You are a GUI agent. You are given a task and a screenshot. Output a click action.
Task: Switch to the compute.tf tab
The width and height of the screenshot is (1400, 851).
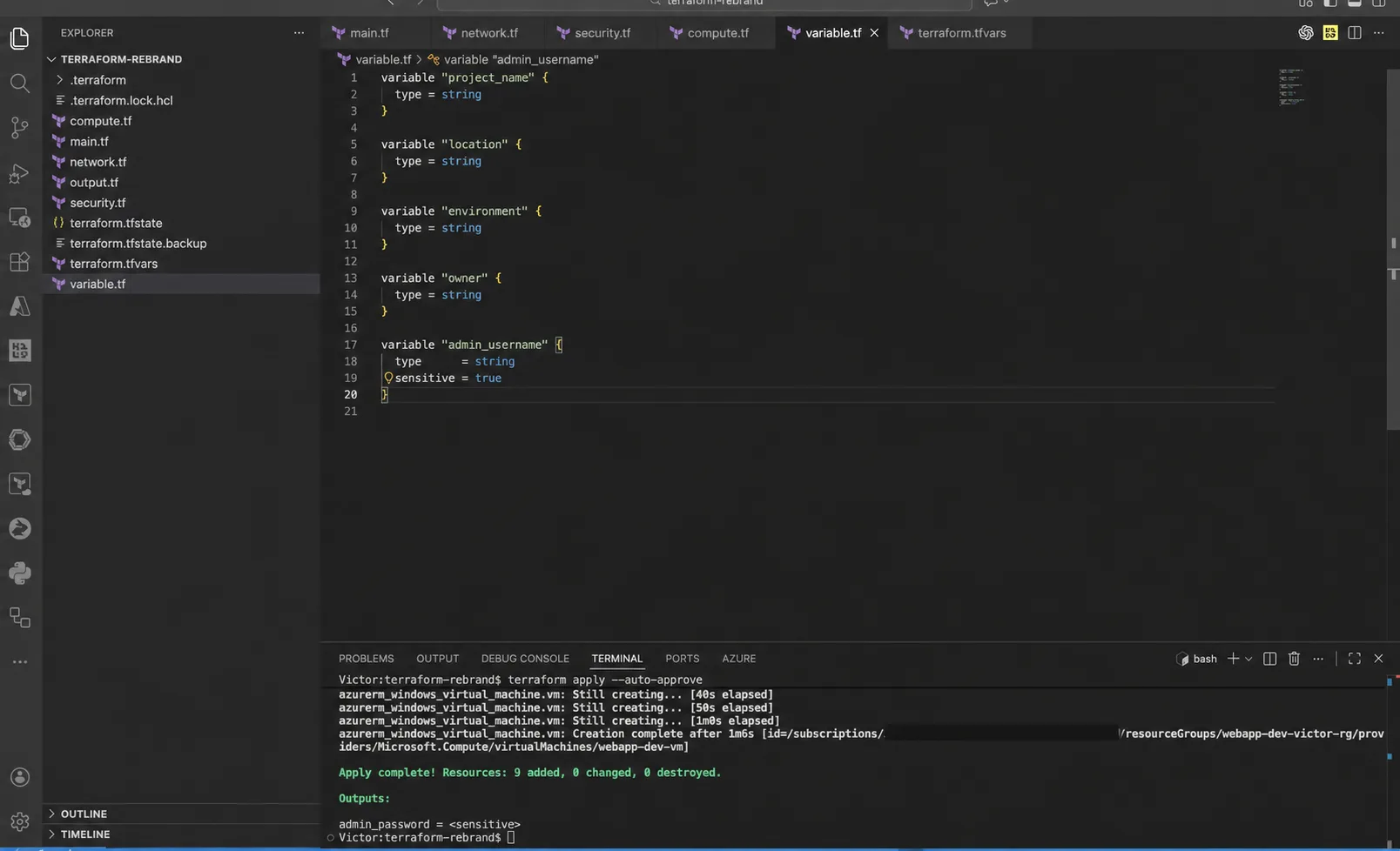coord(717,33)
